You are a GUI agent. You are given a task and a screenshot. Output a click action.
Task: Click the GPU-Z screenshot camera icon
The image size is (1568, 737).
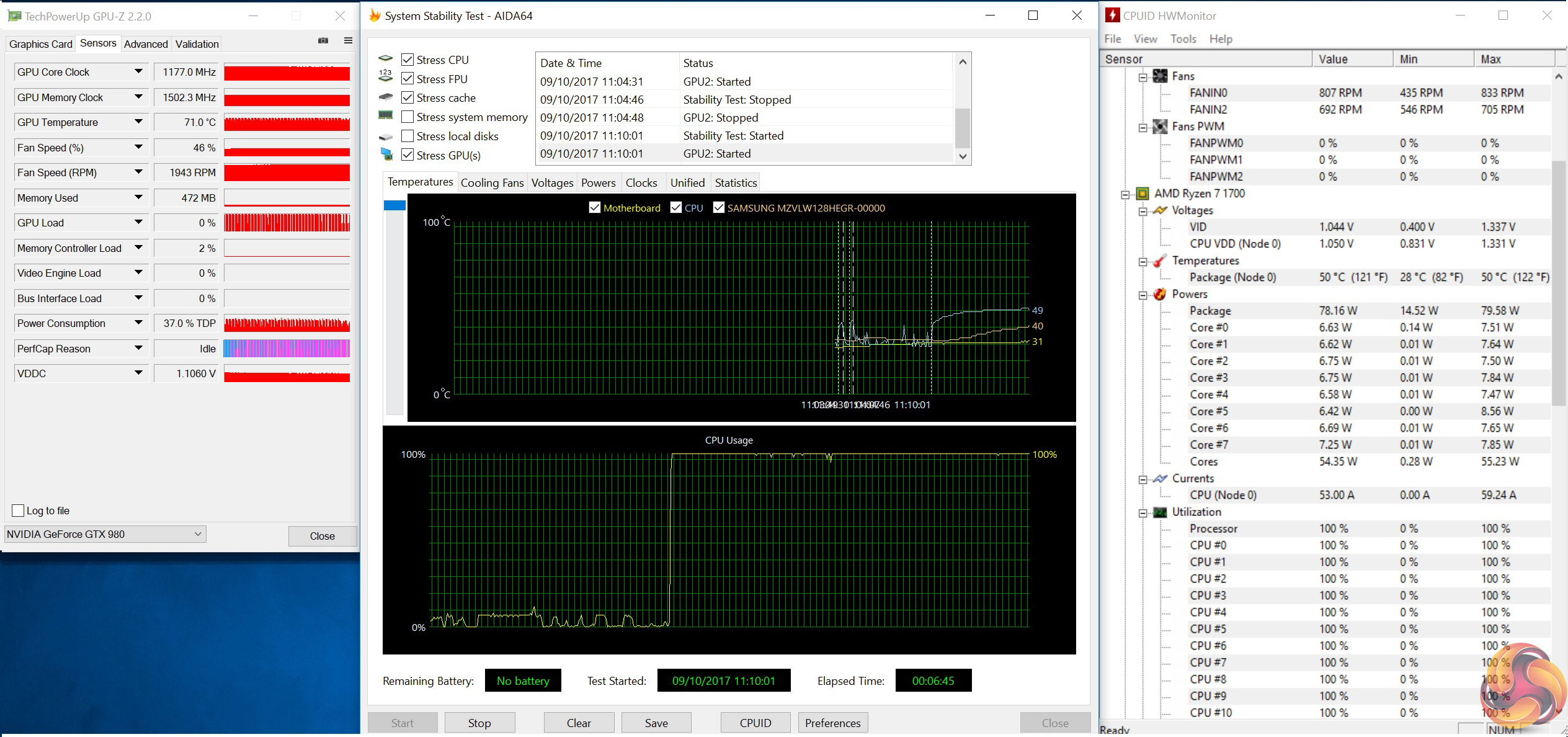coord(323,41)
